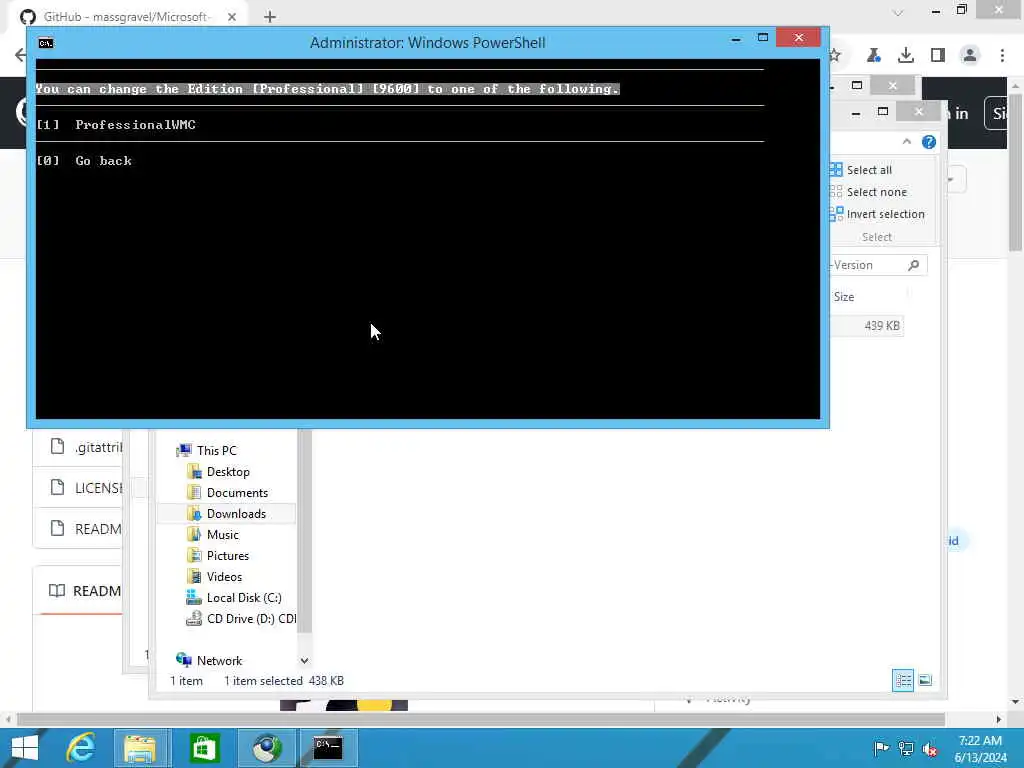The image size is (1024, 768).
Task: Switch Explorer to details view icon
Action: (x=903, y=680)
